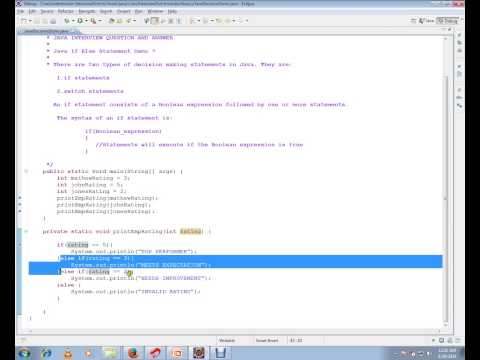Open the Navigate menu
This screenshot has width=480, height=360.
(87, 11)
